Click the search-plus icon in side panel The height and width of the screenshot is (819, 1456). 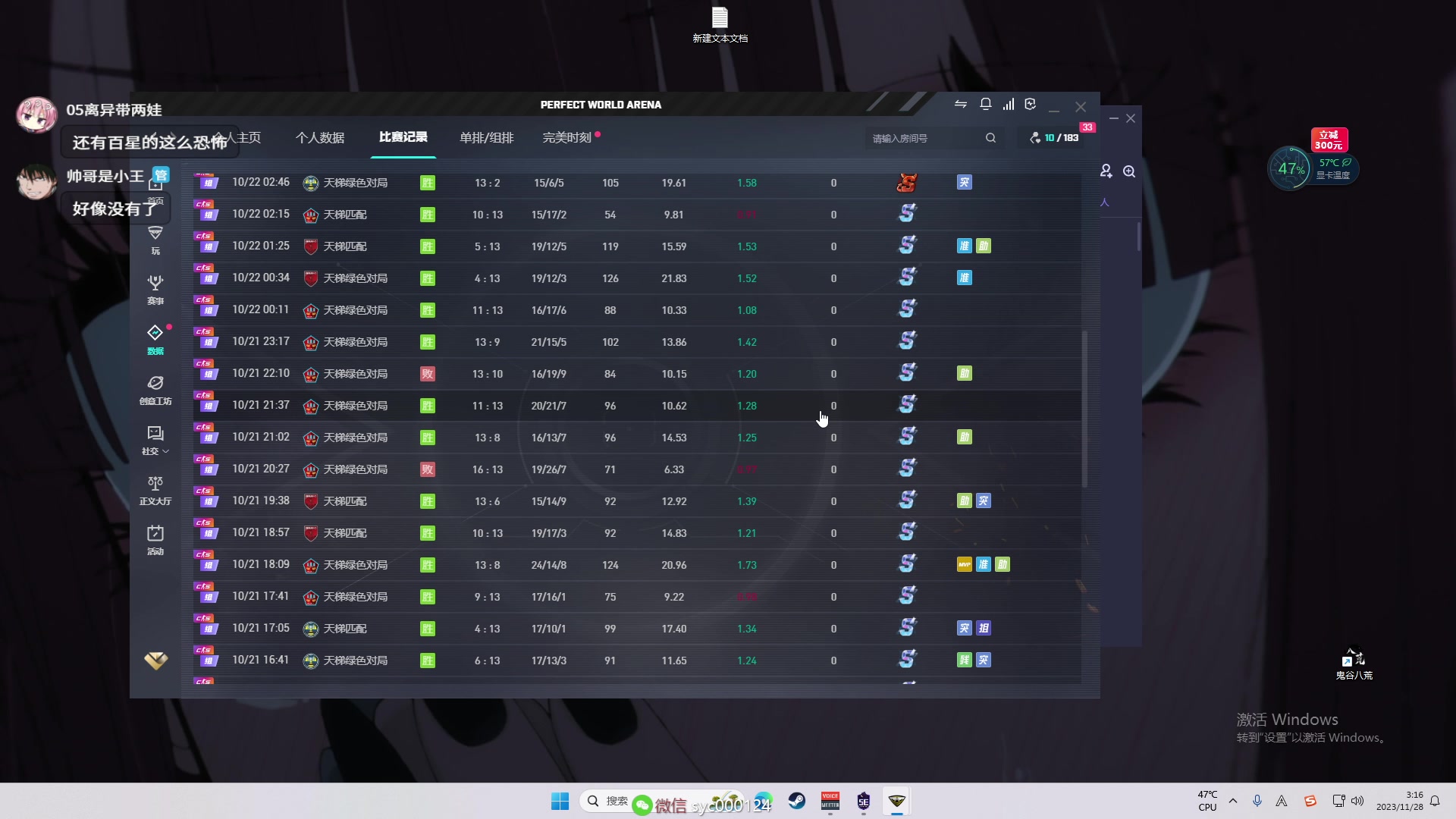[1129, 171]
